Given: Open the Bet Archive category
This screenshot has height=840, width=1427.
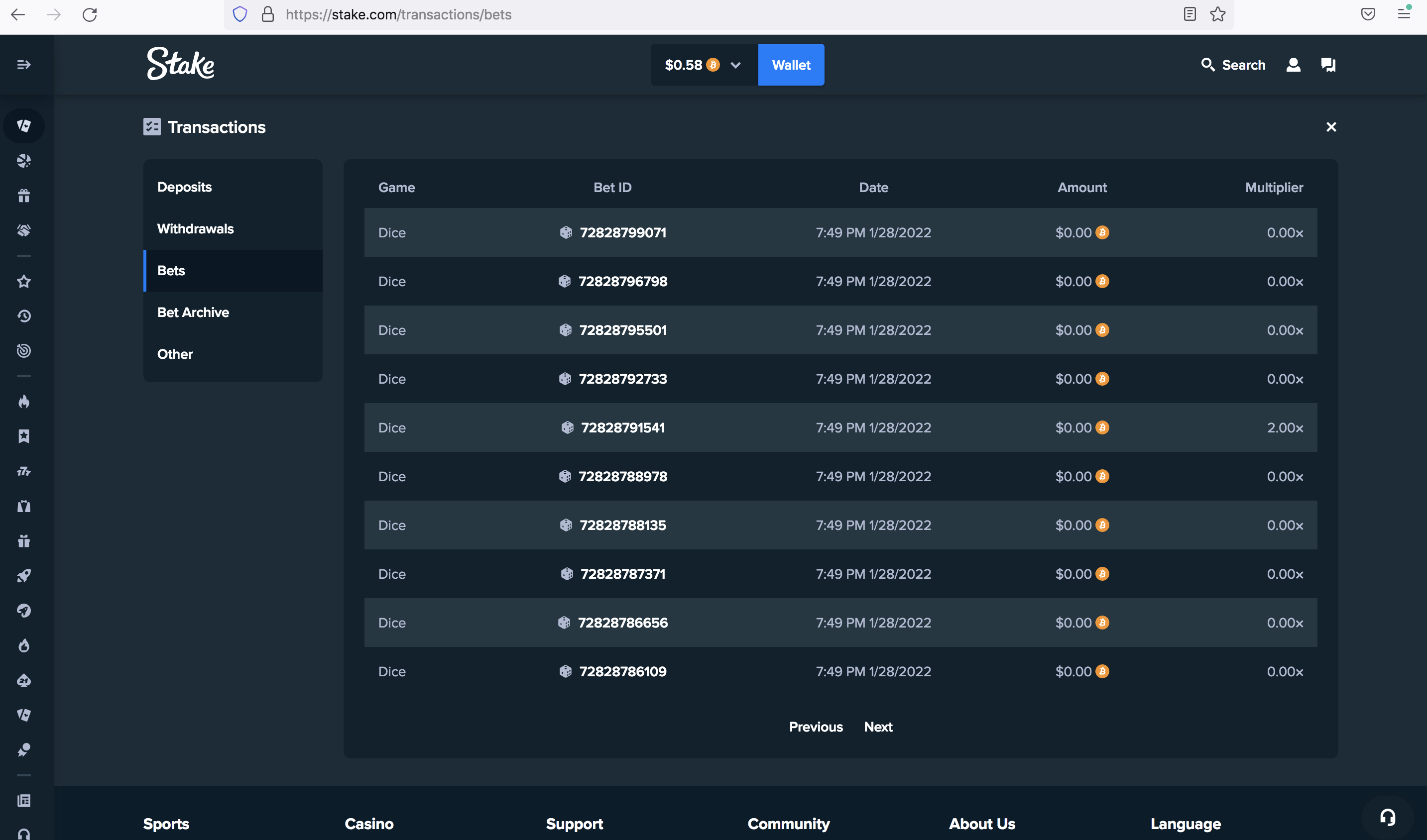Looking at the screenshot, I should tap(193, 312).
